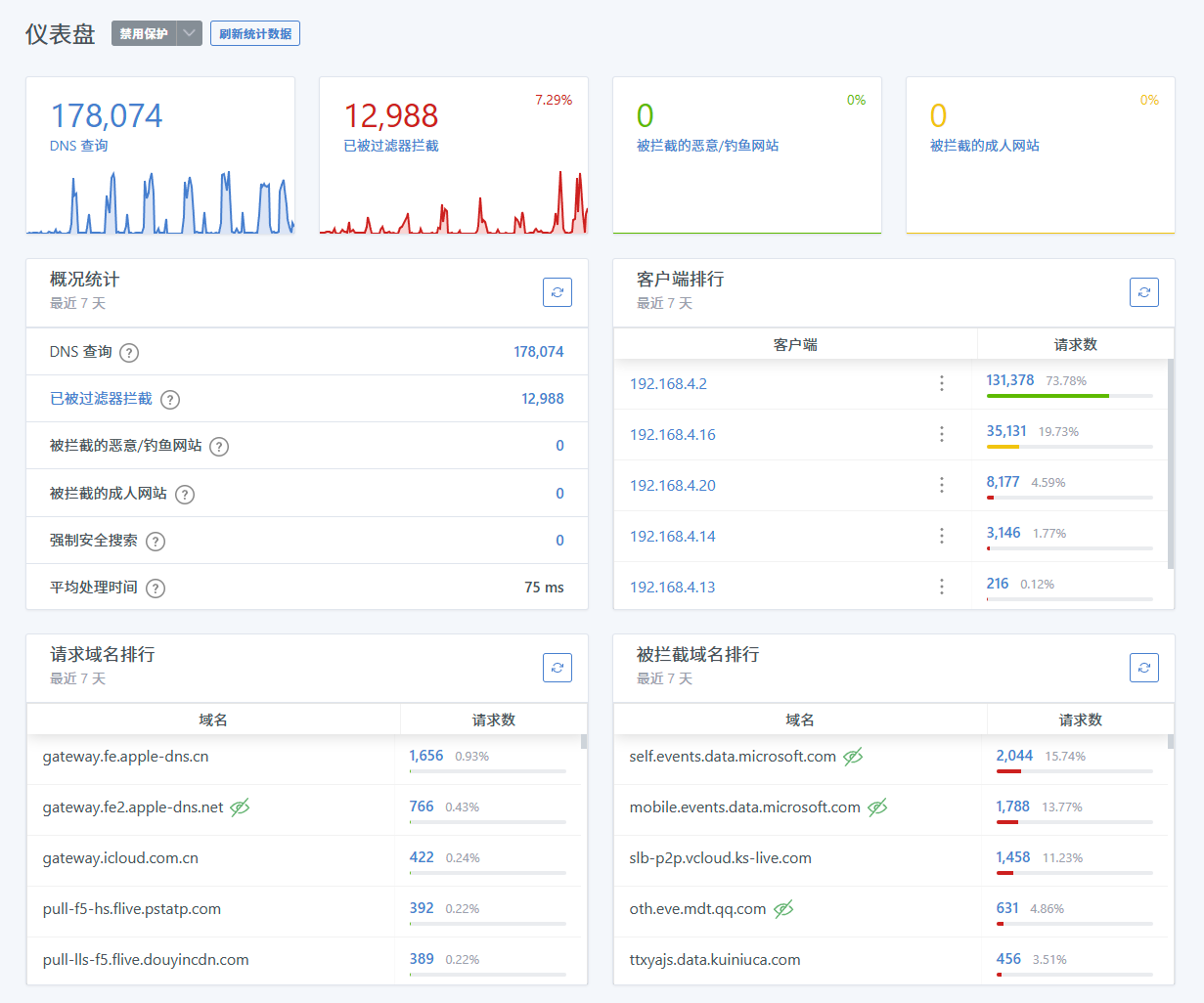Open the dropdown arrow beside 禁用保护
The width and height of the screenshot is (1204, 1003).
coord(190,33)
